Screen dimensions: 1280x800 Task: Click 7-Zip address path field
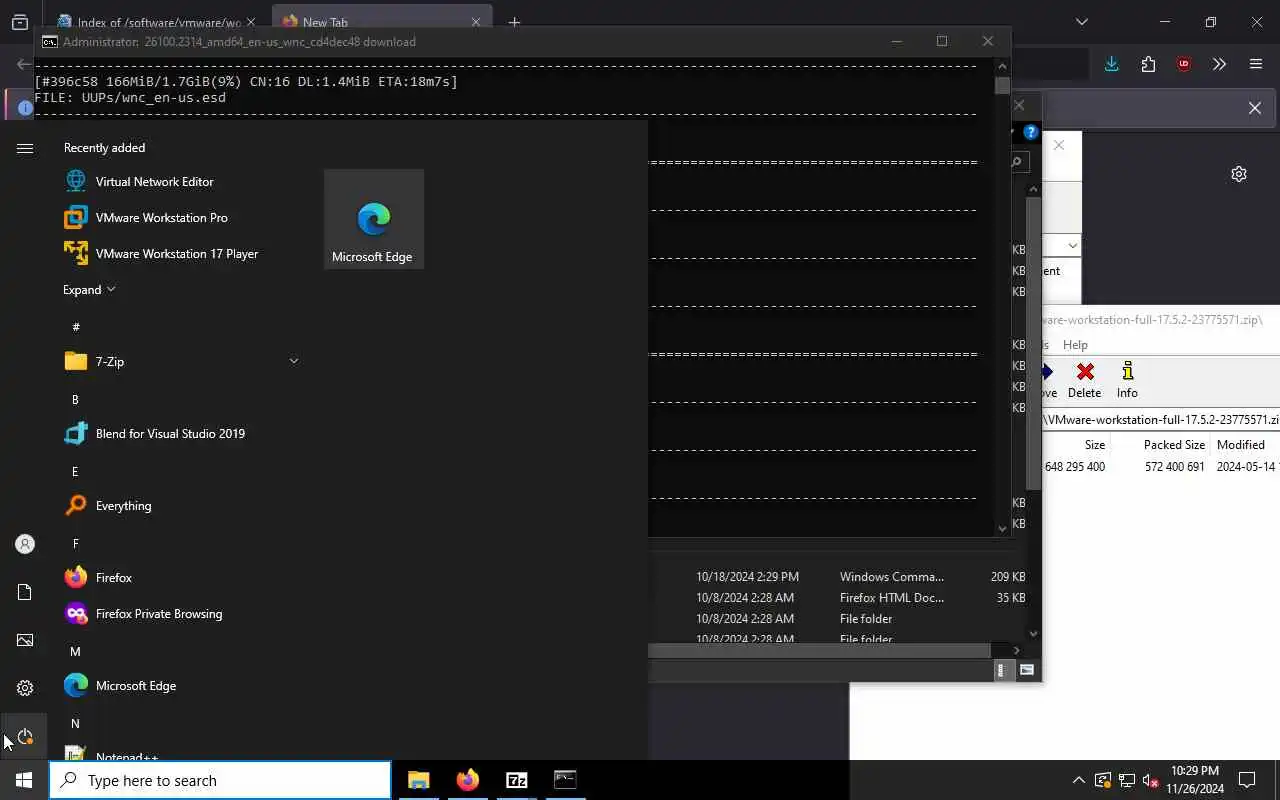(1161, 420)
